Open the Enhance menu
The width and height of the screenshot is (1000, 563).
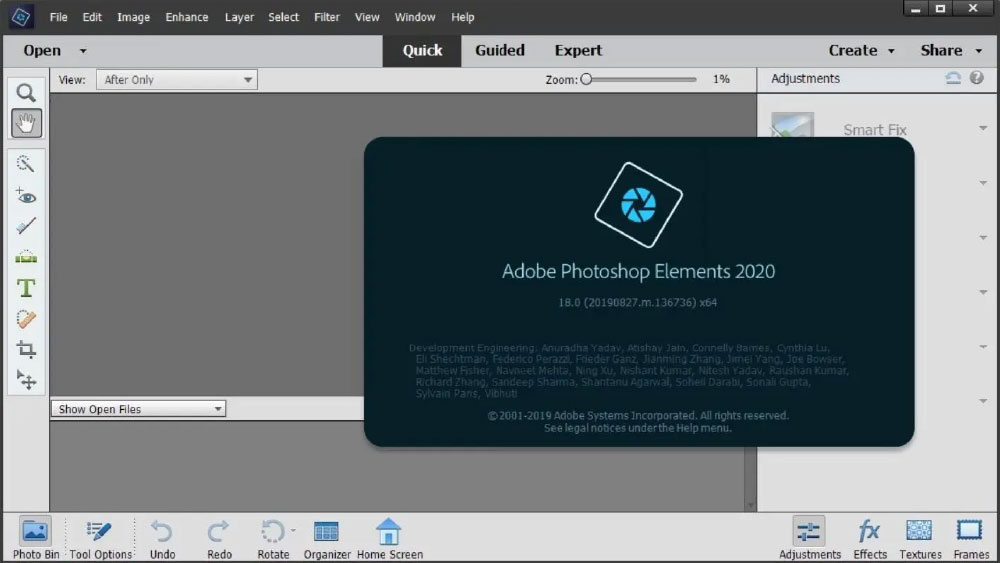tap(187, 17)
